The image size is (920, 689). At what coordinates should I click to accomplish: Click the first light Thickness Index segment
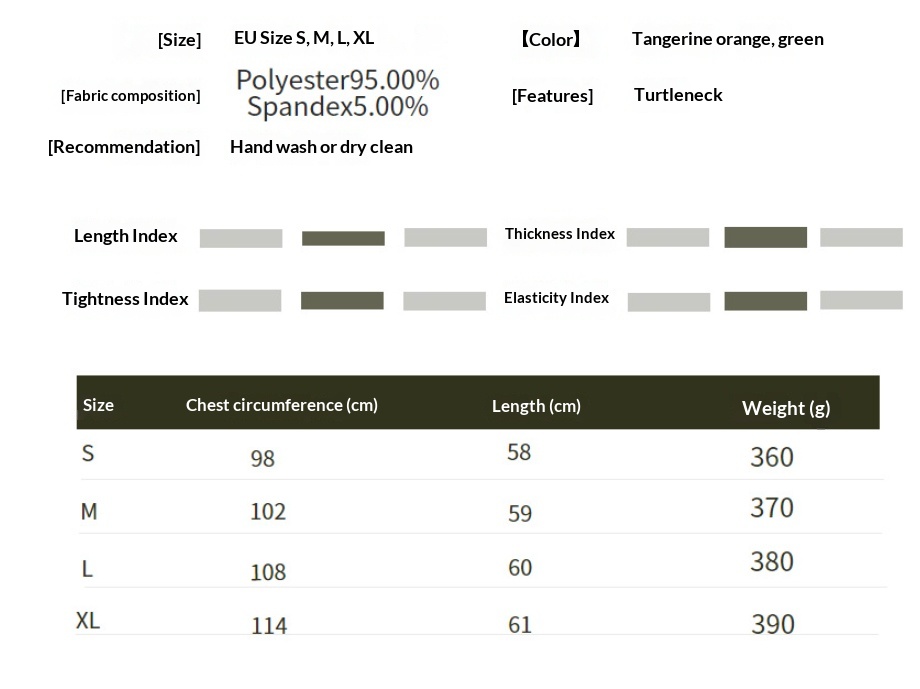click(x=667, y=237)
